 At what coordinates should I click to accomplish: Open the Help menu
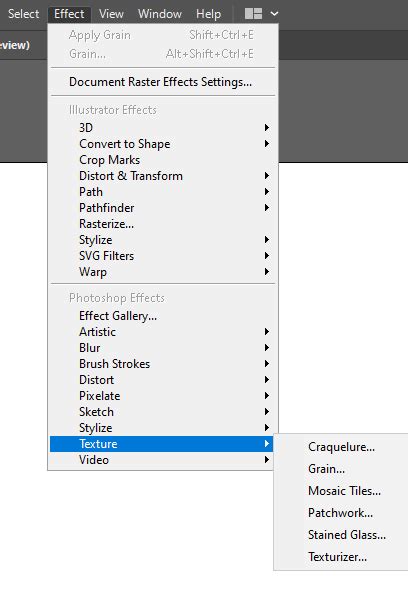pyautogui.click(x=209, y=14)
